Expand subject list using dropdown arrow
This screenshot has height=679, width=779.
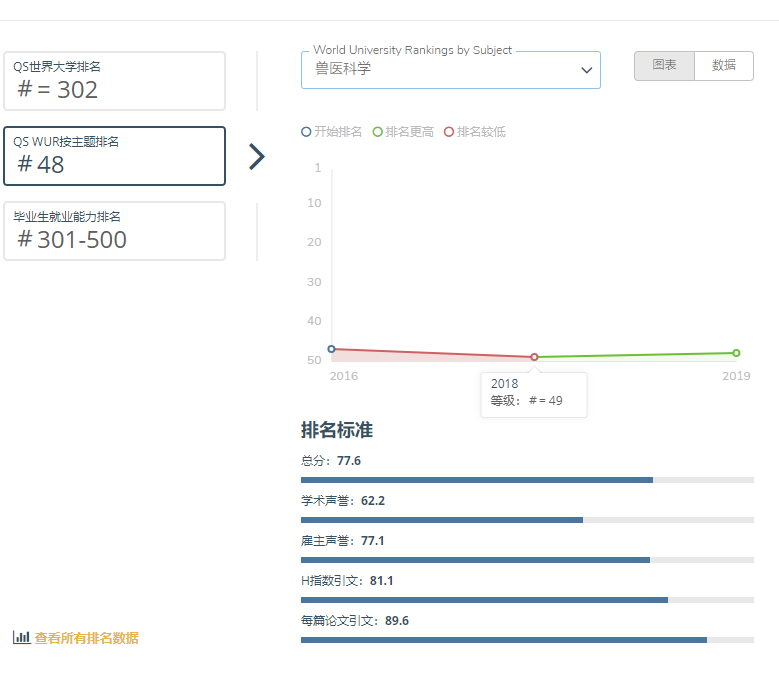[x=586, y=70]
